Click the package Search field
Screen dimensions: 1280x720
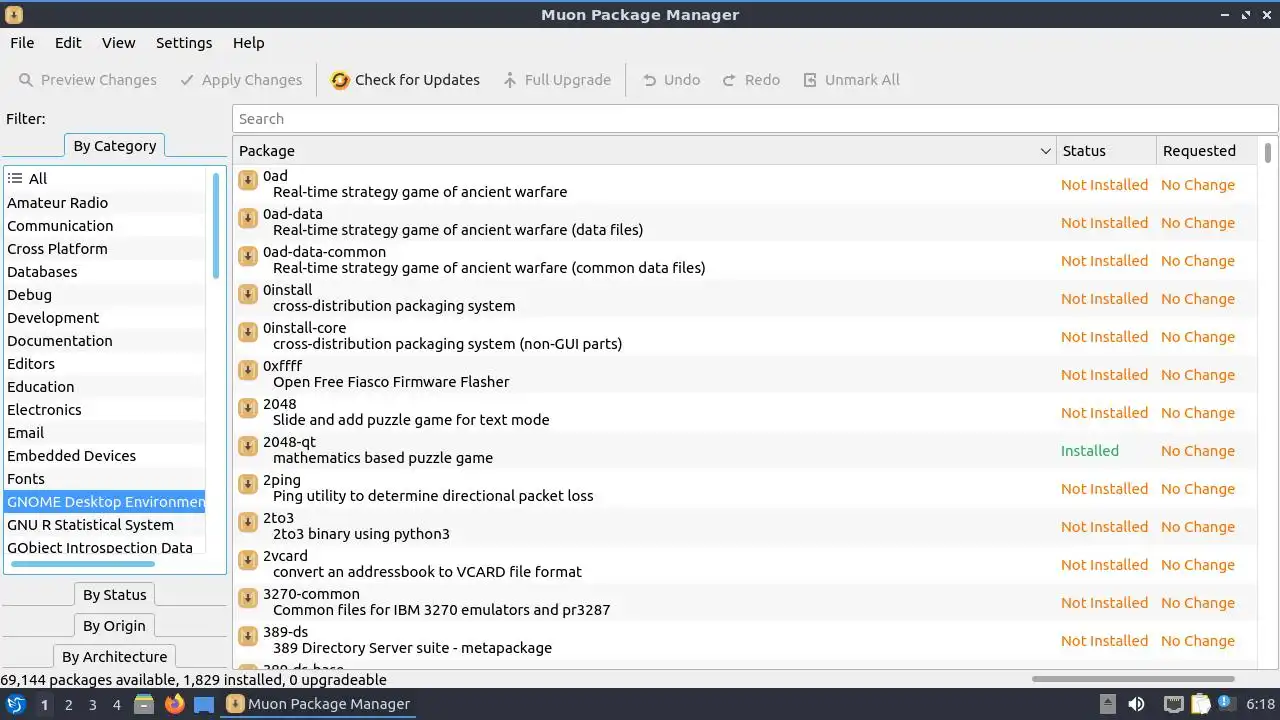(755, 119)
